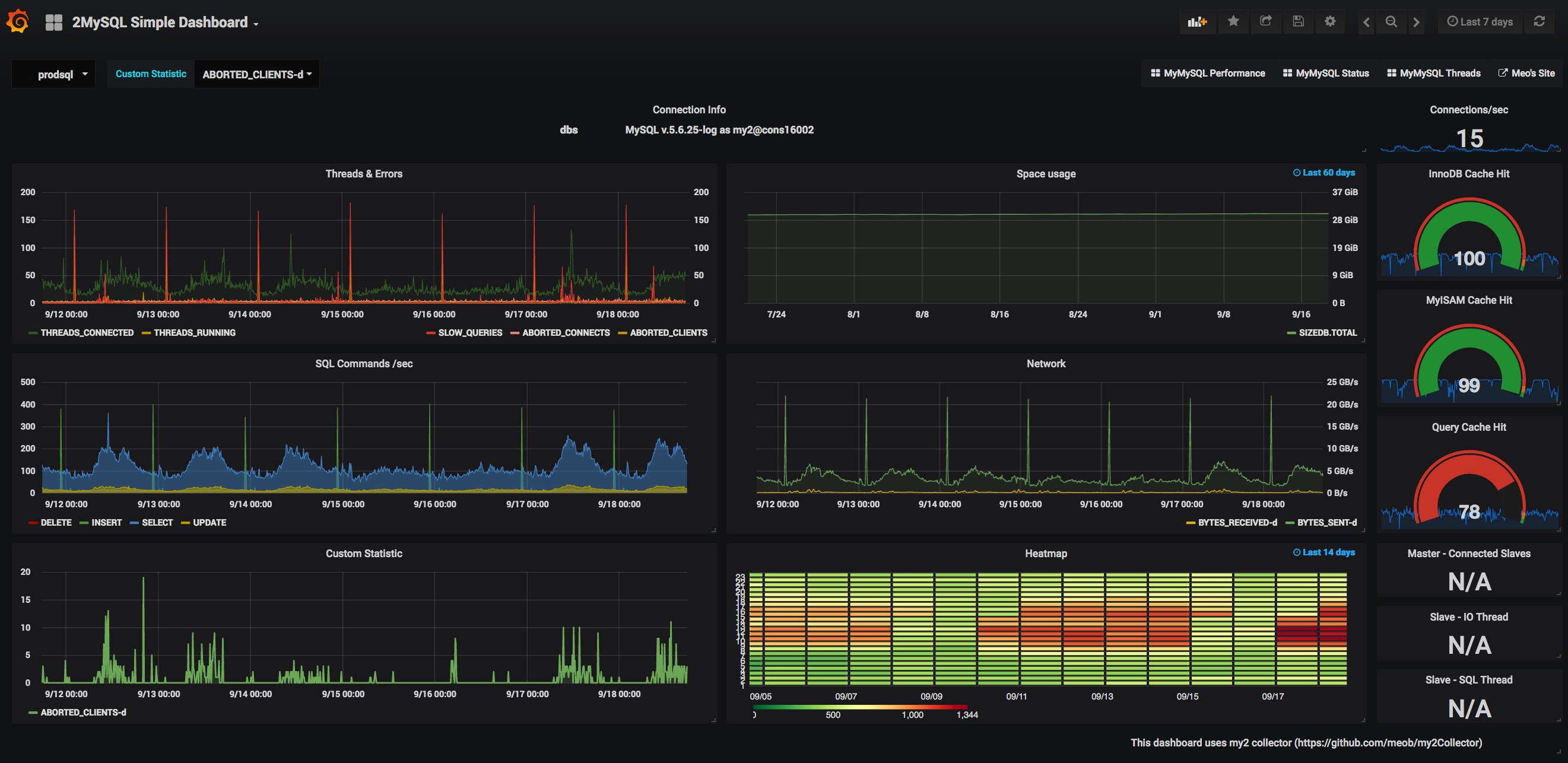Toggle THREADS_CONNECTED series in legend
Viewport: 1568px width, 763px height.
pyautogui.click(x=87, y=333)
